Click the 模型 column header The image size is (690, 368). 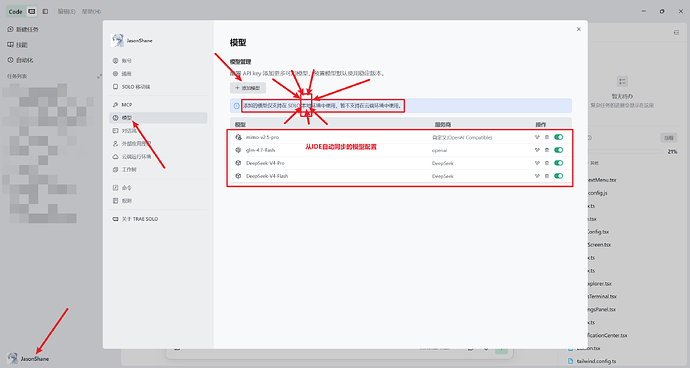pyautogui.click(x=240, y=125)
